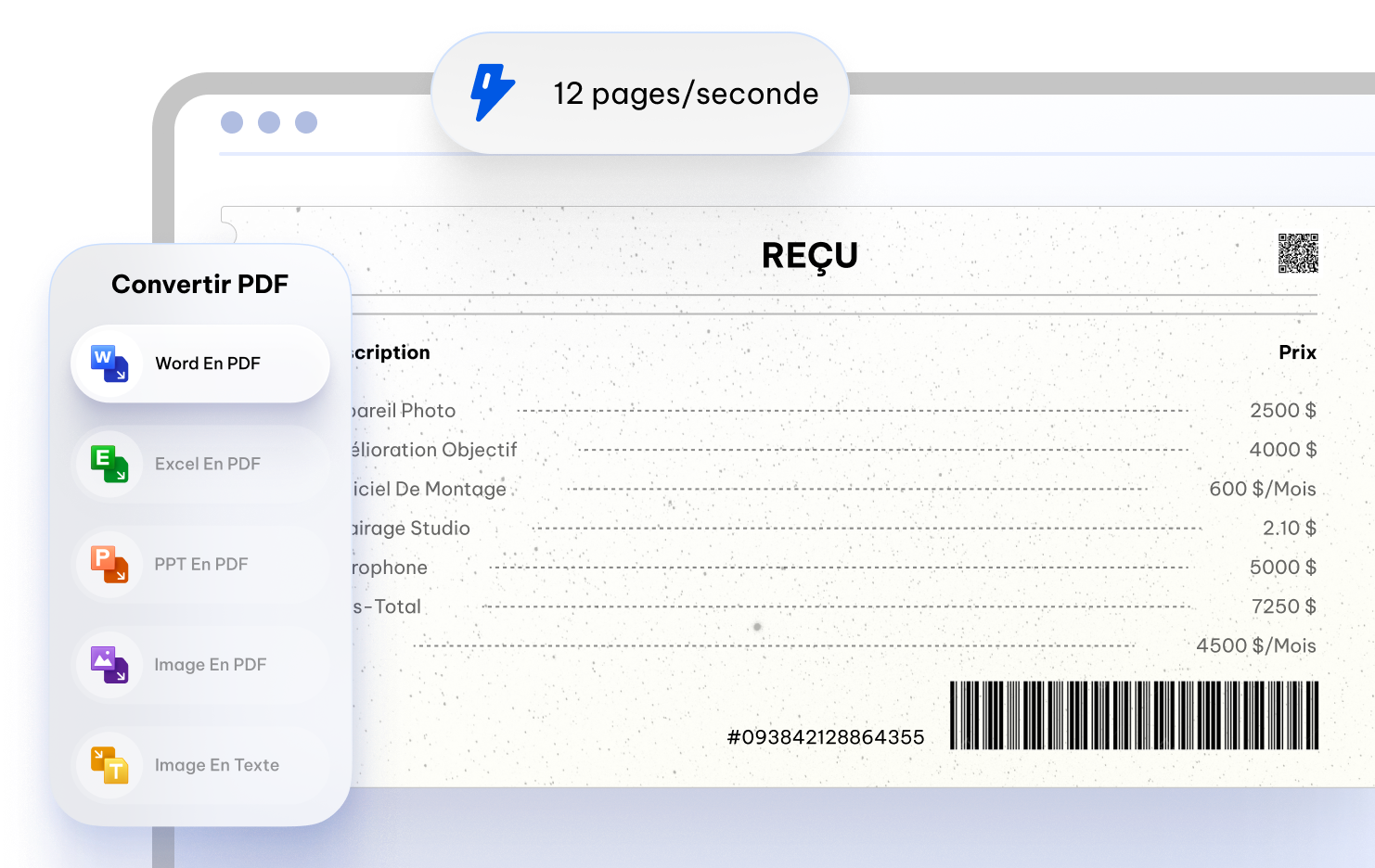Click the Prix column header
The height and width of the screenshot is (868, 1375).
click(1297, 352)
